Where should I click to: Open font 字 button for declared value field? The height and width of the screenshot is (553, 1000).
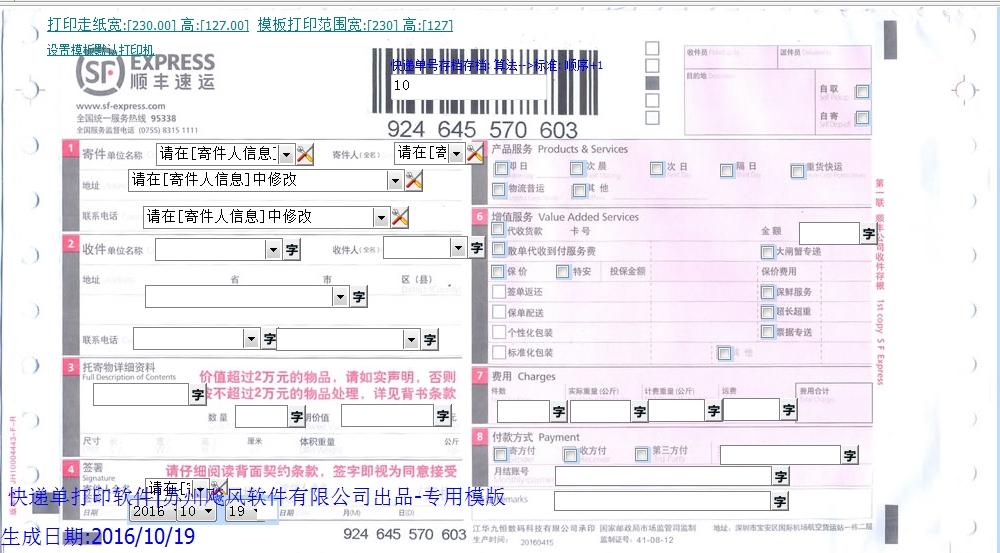(x=443, y=416)
